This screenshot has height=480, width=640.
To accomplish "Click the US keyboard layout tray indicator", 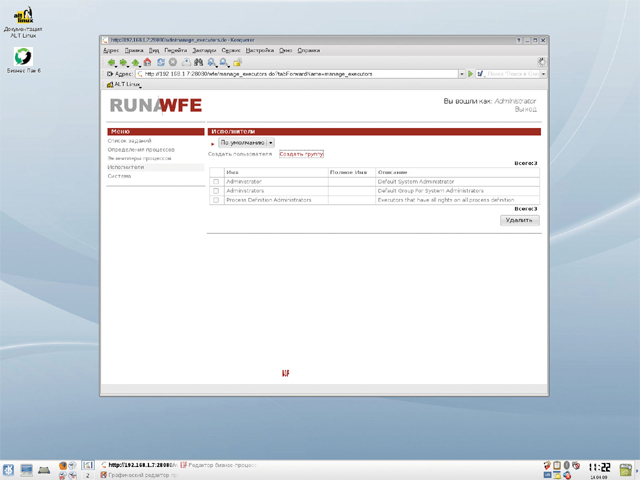I will [x=547, y=475].
